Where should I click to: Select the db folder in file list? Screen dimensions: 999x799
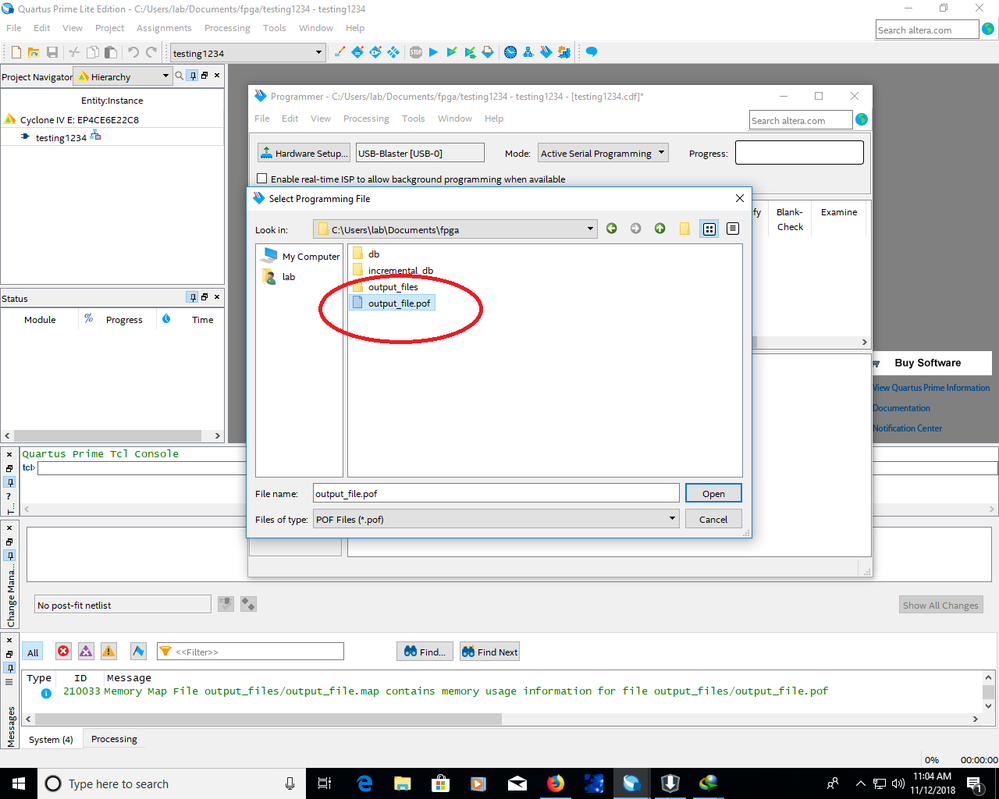366,254
